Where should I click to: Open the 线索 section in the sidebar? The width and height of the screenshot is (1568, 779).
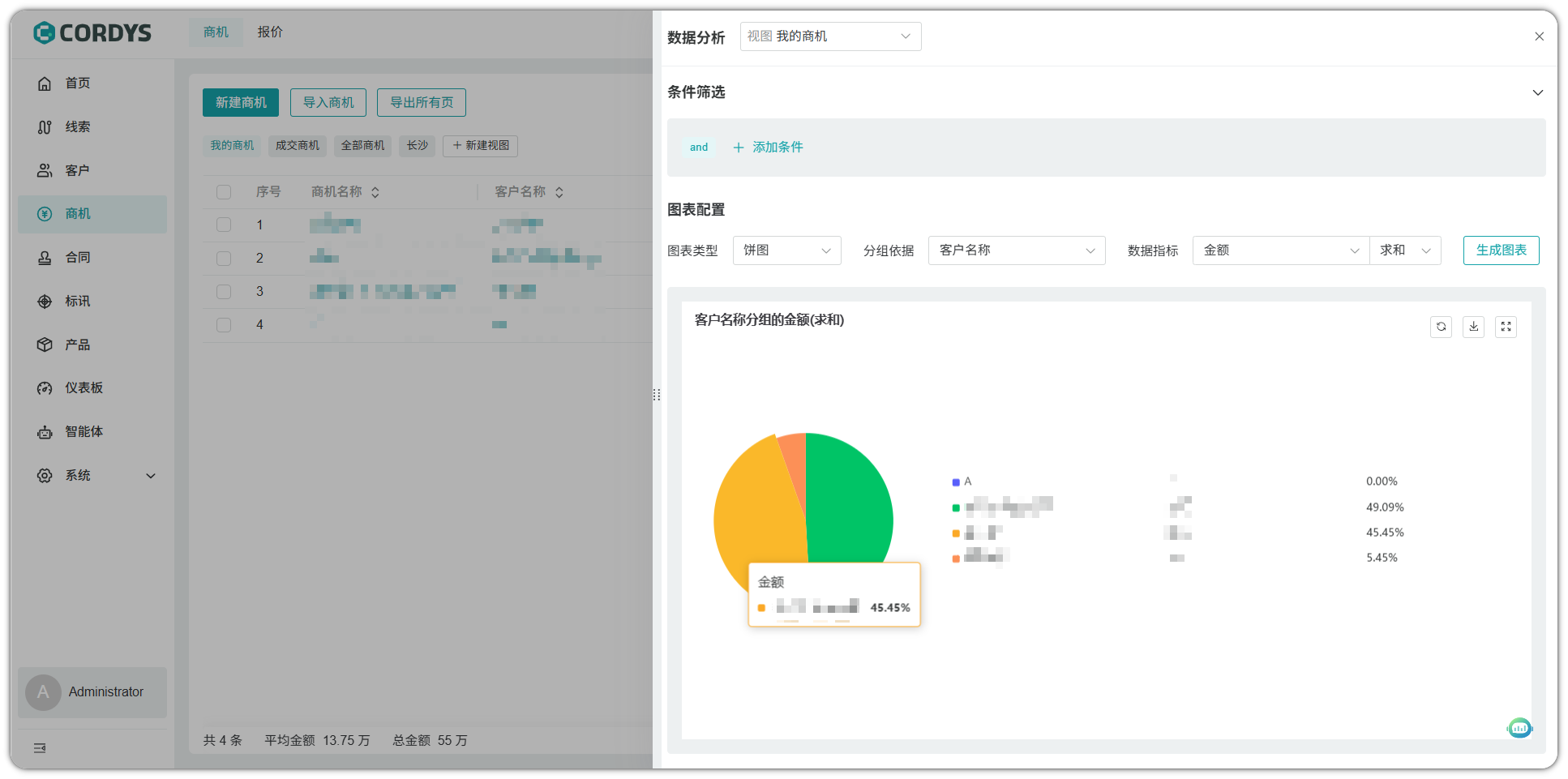pyautogui.click(x=78, y=126)
